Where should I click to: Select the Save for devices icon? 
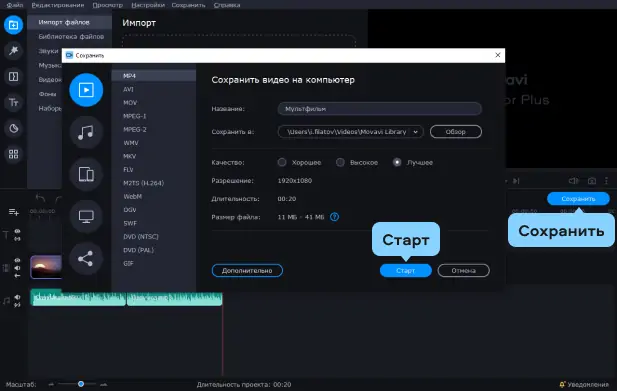pyautogui.click(x=86, y=174)
